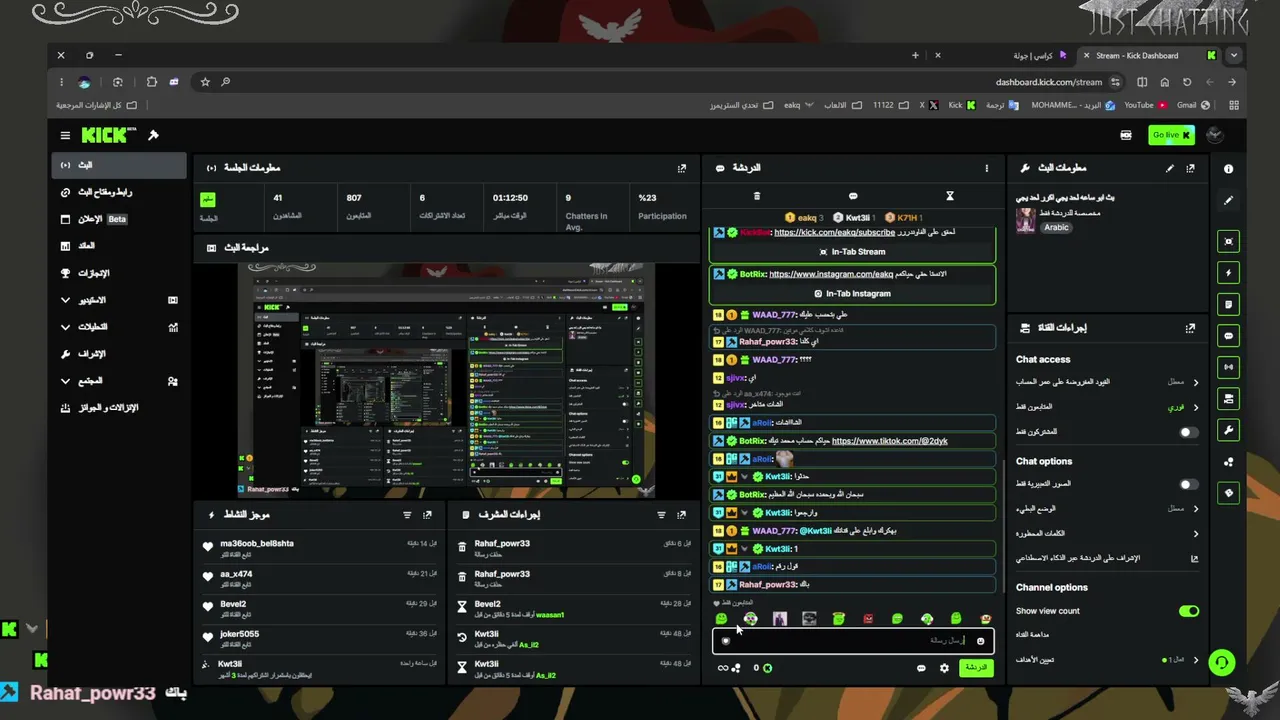Open the kick.com/eakq/subscribe link
The height and width of the screenshot is (720, 1280).
pos(834,232)
